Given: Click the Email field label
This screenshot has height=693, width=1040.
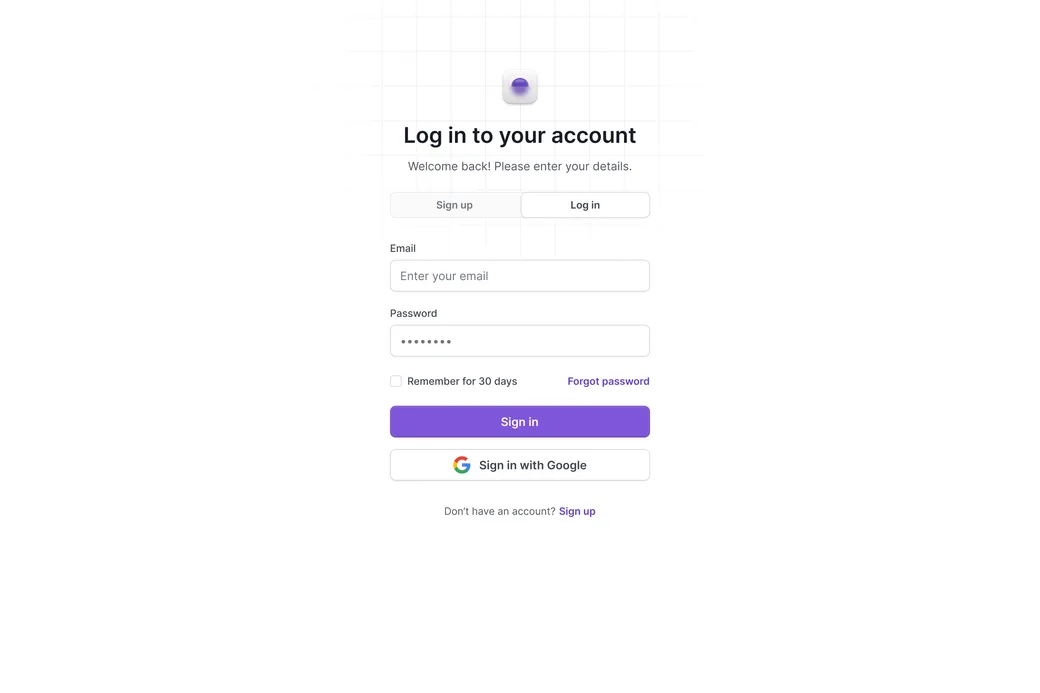Looking at the screenshot, I should pos(403,247).
